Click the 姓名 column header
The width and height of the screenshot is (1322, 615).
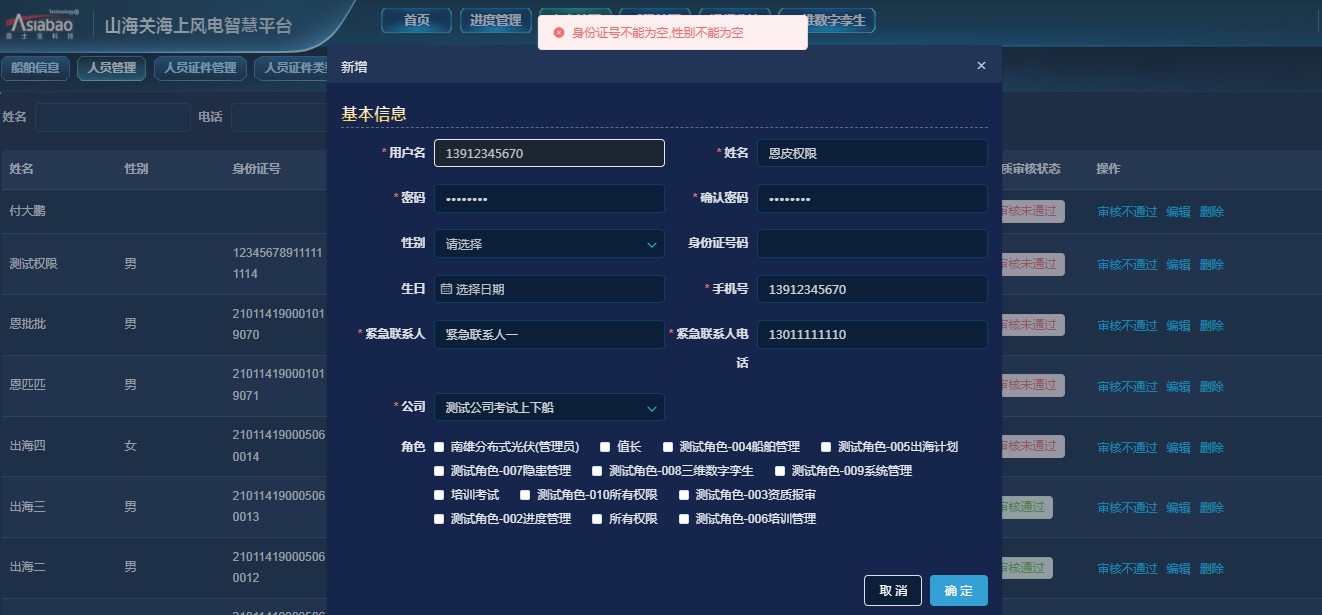pyautogui.click(x=21, y=169)
